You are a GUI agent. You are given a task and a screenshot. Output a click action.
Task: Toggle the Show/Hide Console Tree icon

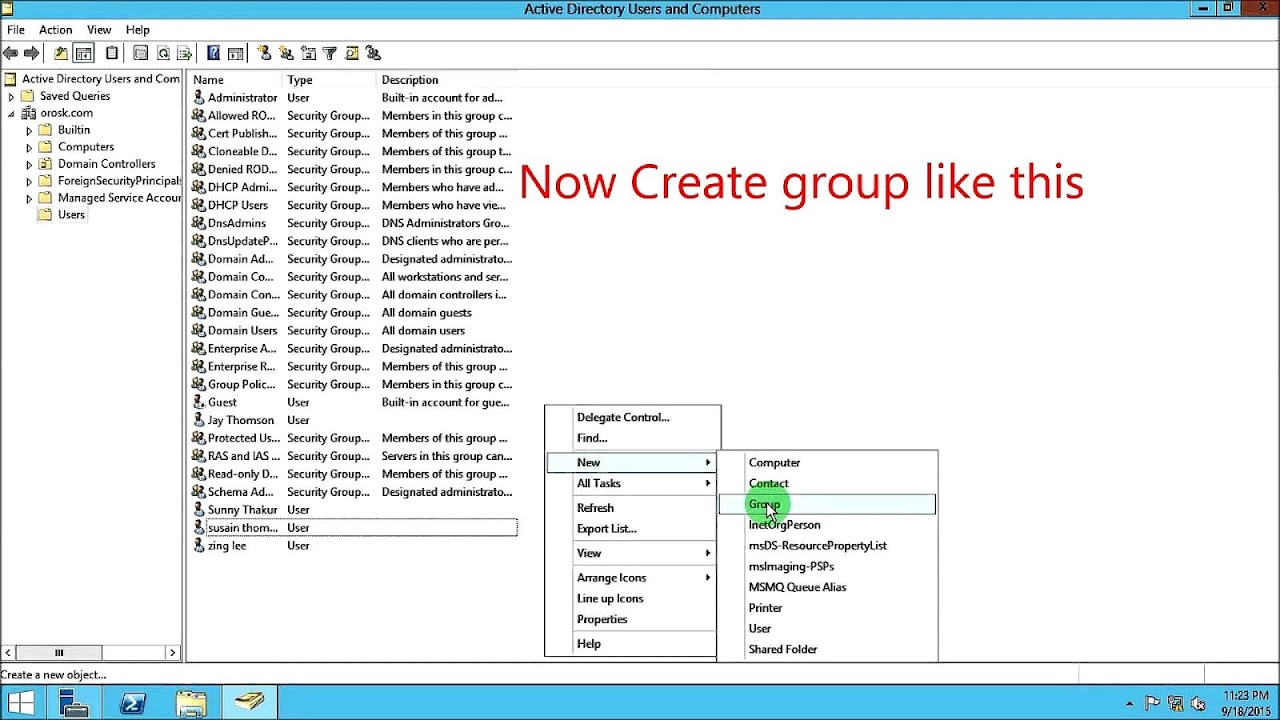pyautogui.click(x=84, y=53)
